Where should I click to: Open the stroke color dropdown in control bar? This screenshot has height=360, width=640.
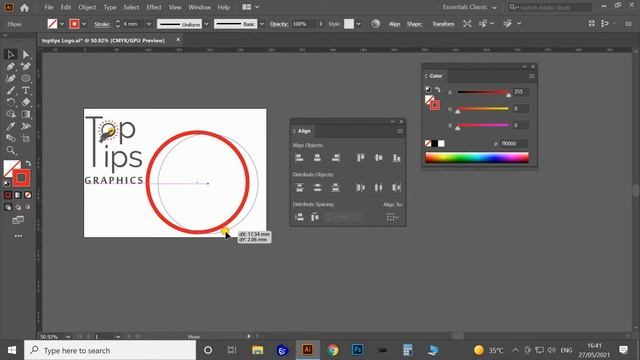84,24
